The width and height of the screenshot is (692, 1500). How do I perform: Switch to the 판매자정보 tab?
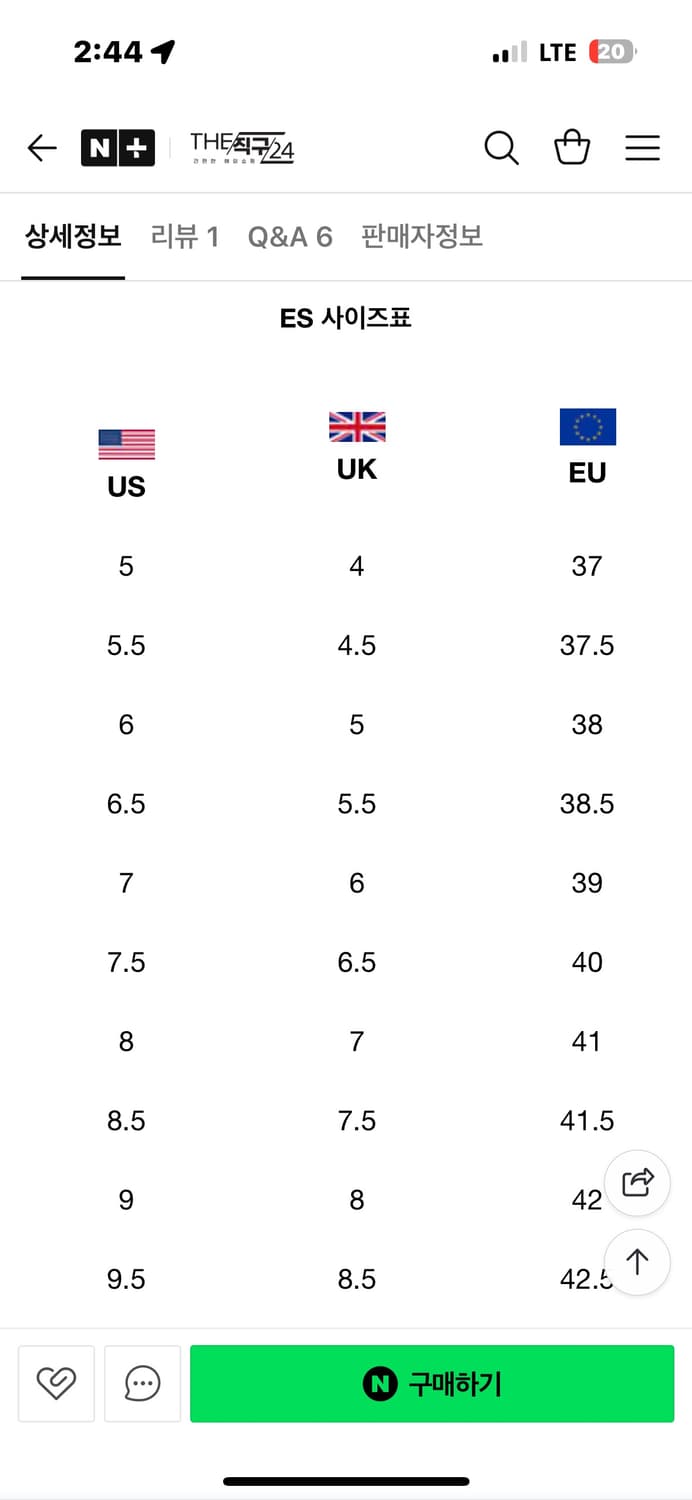click(422, 237)
